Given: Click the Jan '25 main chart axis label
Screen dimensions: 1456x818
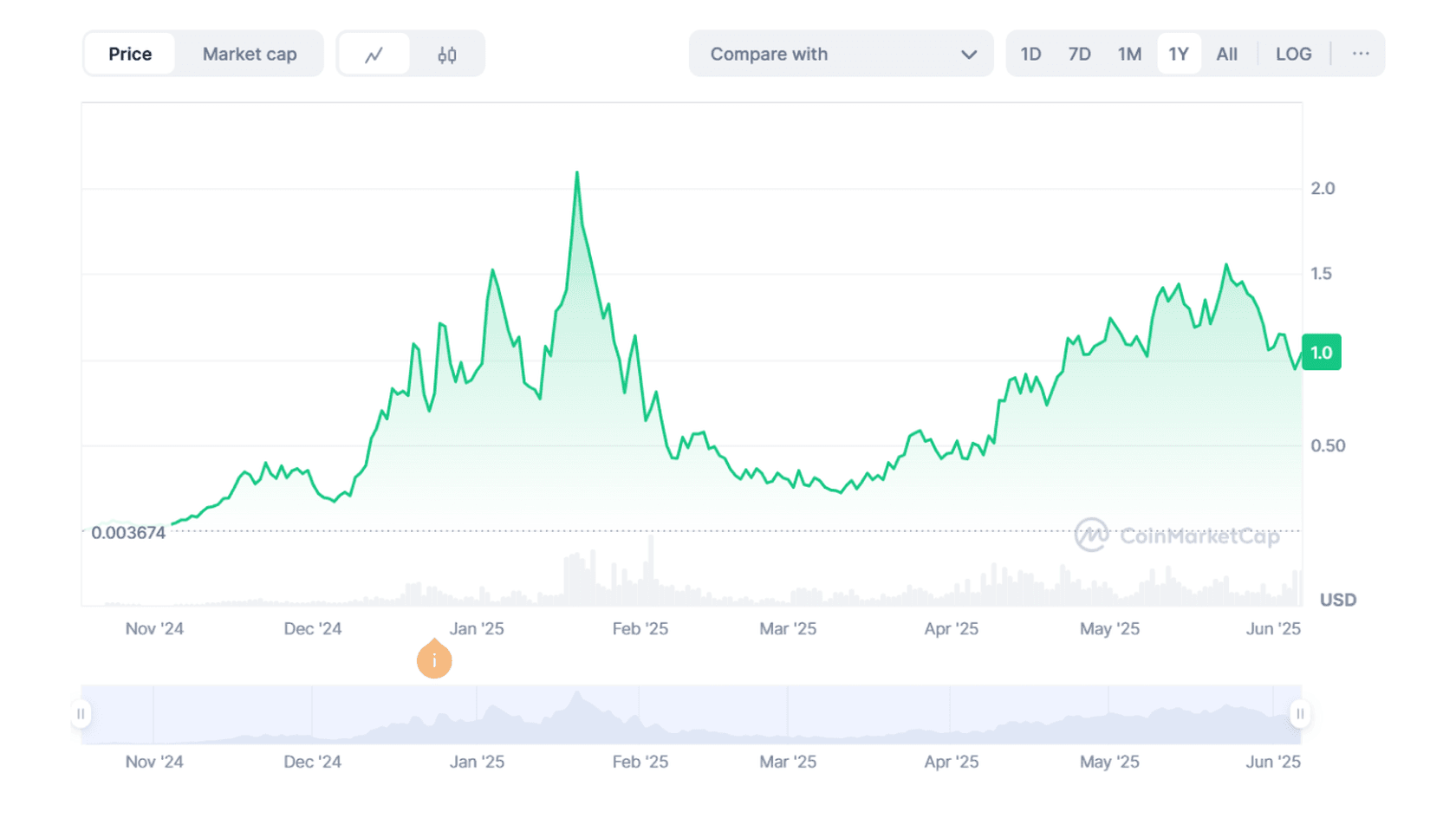Looking at the screenshot, I should pos(477,628).
